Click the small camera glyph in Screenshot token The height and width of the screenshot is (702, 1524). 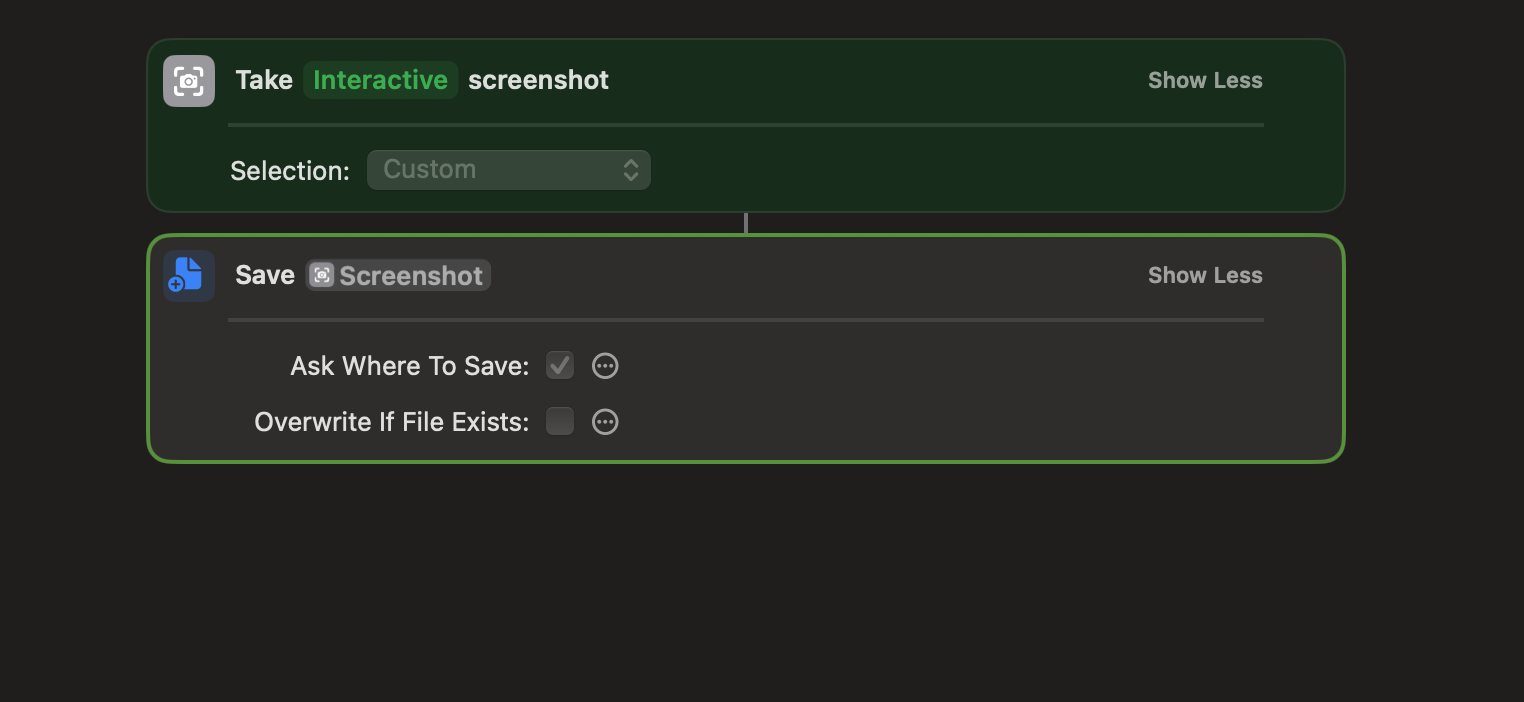coord(322,275)
